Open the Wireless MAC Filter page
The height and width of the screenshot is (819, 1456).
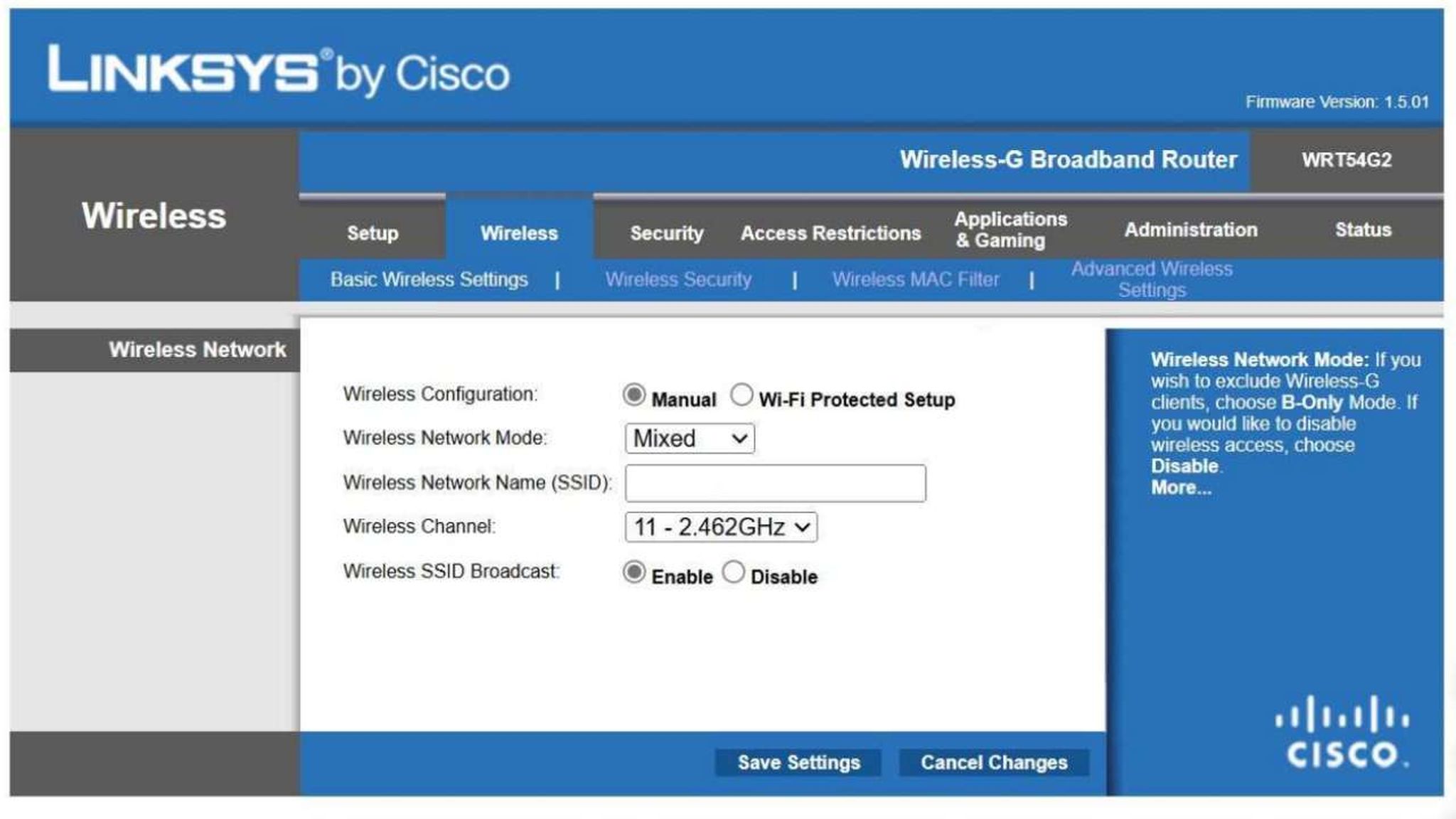pos(917,279)
